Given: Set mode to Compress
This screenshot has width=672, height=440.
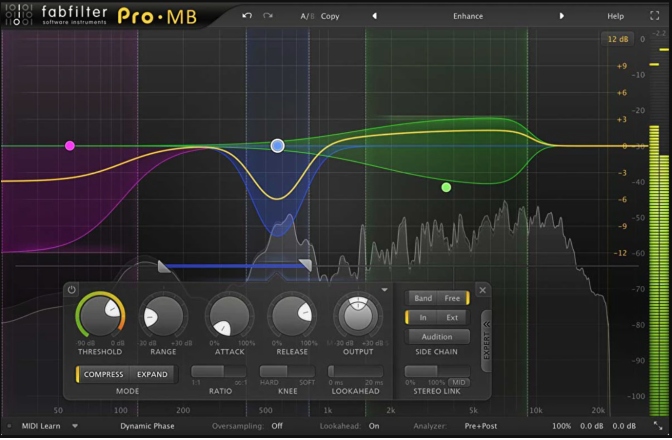Looking at the screenshot, I should [x=103, y=374].
